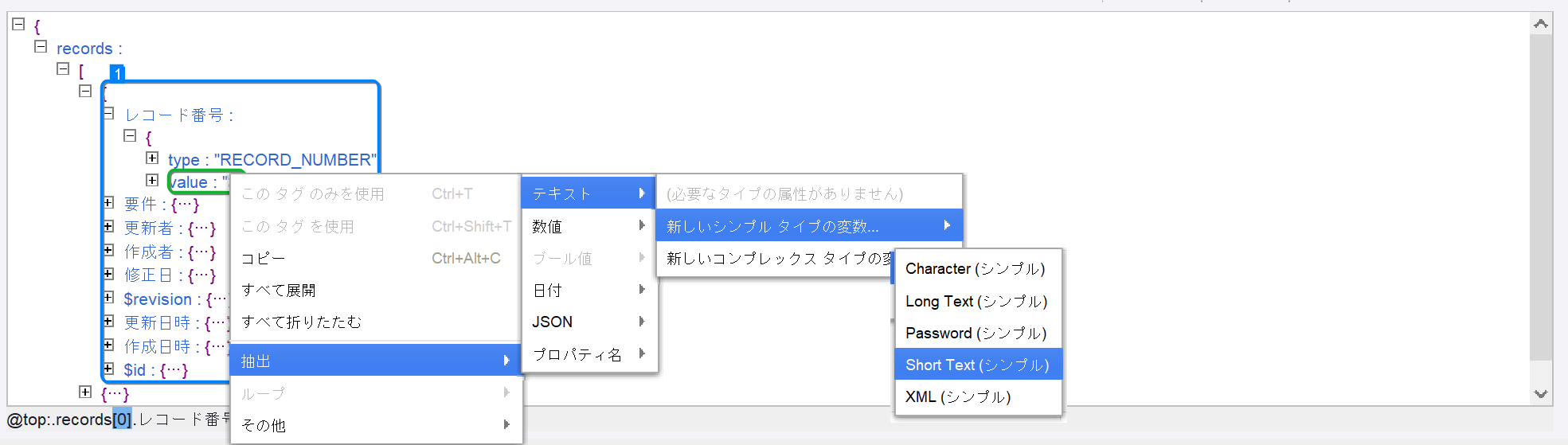
Task: Expand the 更新者 node
Action: tap(109, 226)
